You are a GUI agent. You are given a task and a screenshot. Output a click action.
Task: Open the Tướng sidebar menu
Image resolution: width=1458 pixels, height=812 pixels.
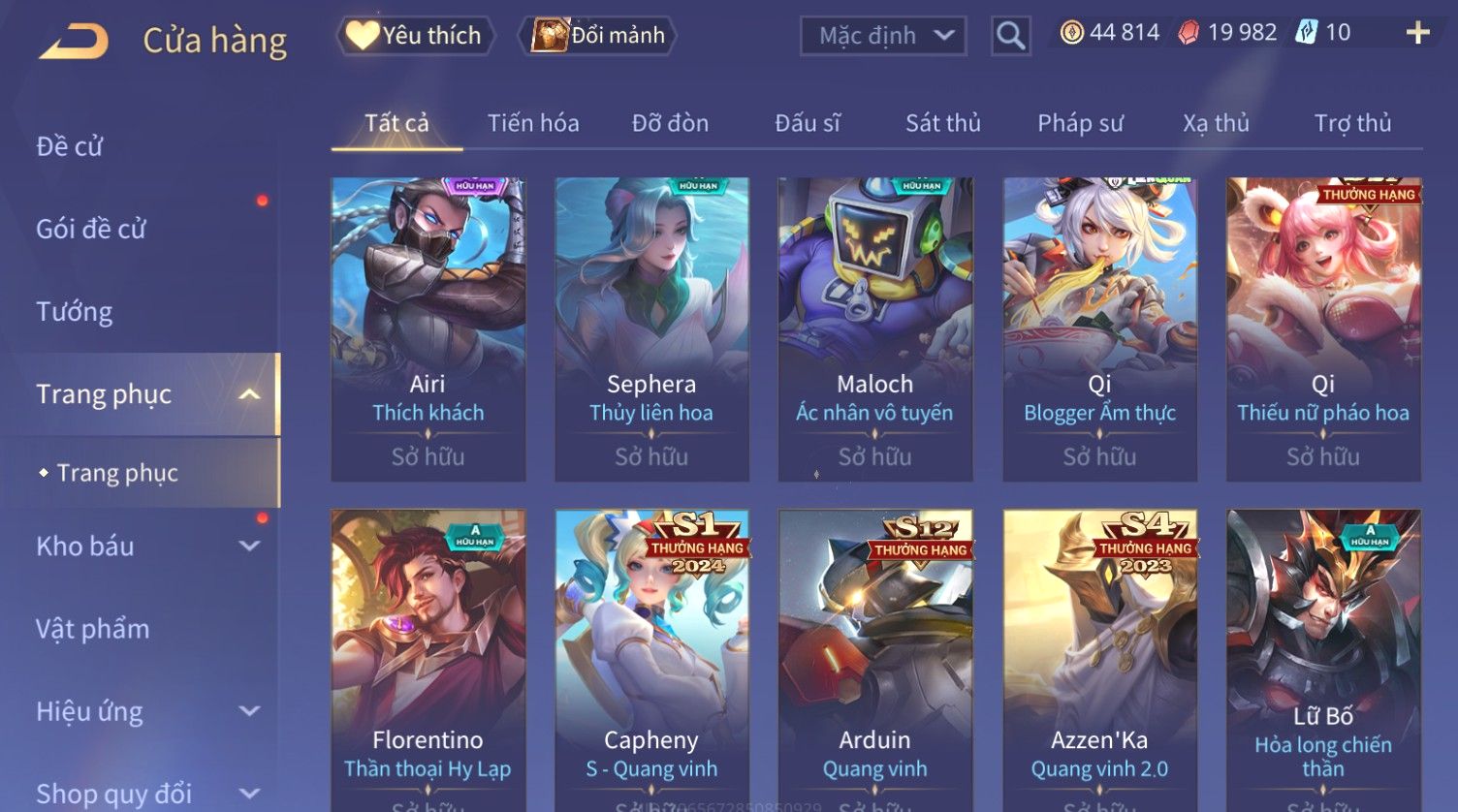click(x=75, y=312)
